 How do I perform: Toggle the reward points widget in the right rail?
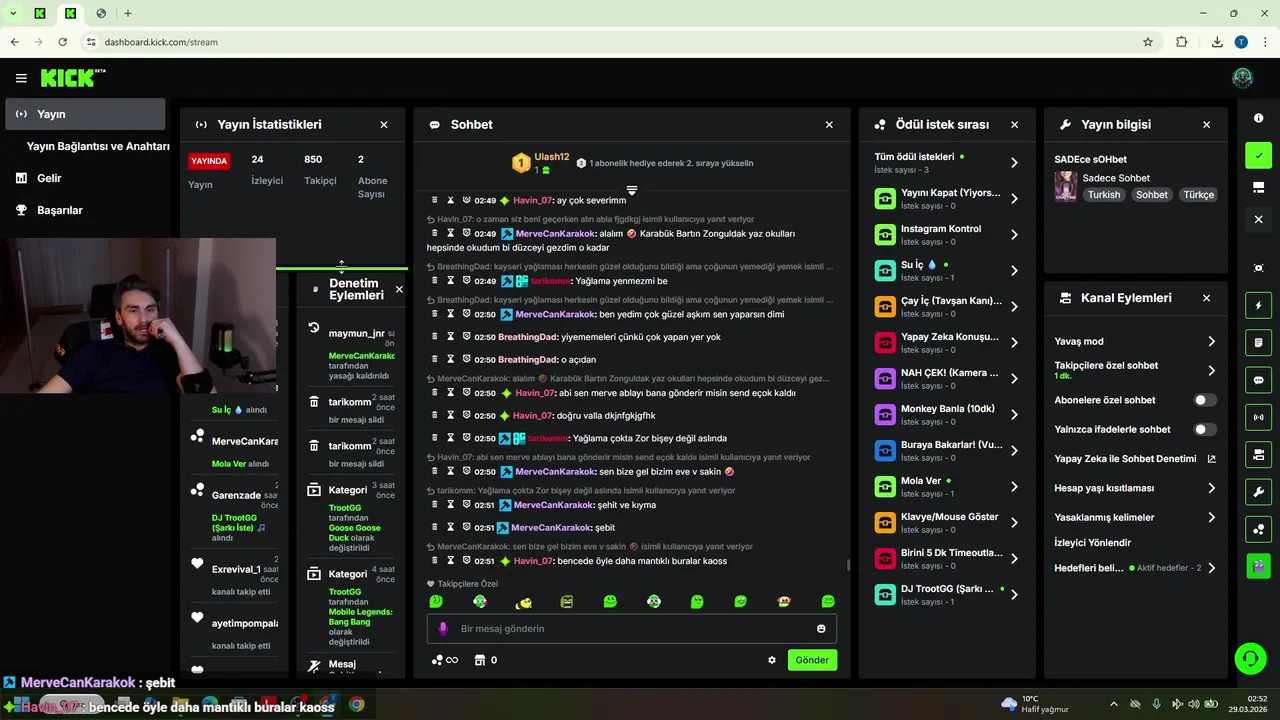point(1258,528)
